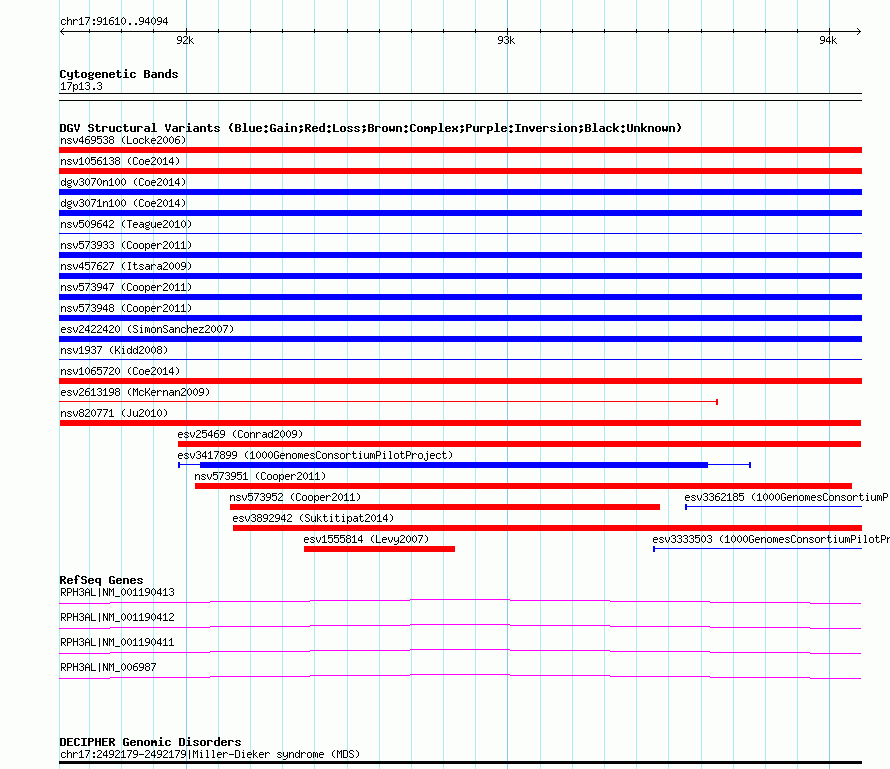The image size is (890, 769).
Task: Select the DGV Structural Variants track title
Action: point(371,128)
